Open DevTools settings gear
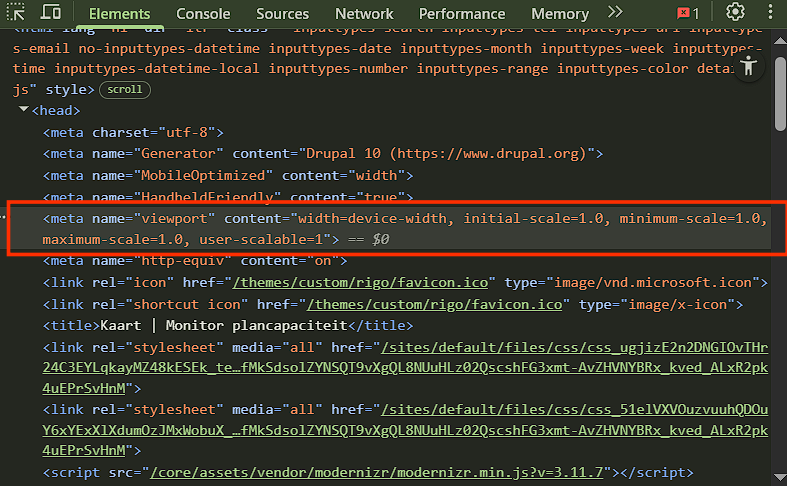 pyautogui.click(x=736, y=13)
